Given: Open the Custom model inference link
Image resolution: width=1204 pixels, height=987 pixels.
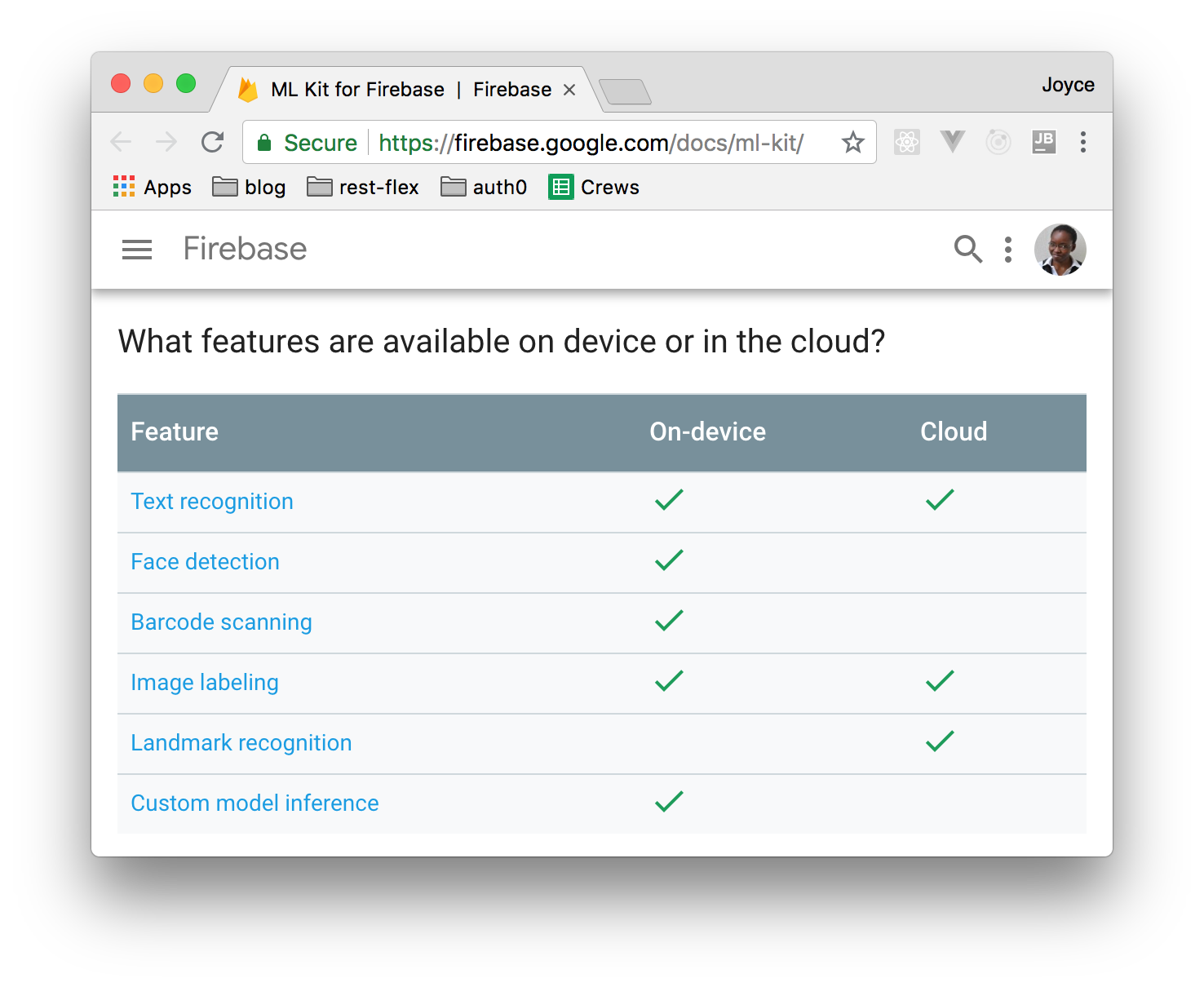Looking at the screenshot, I should 255,803.
